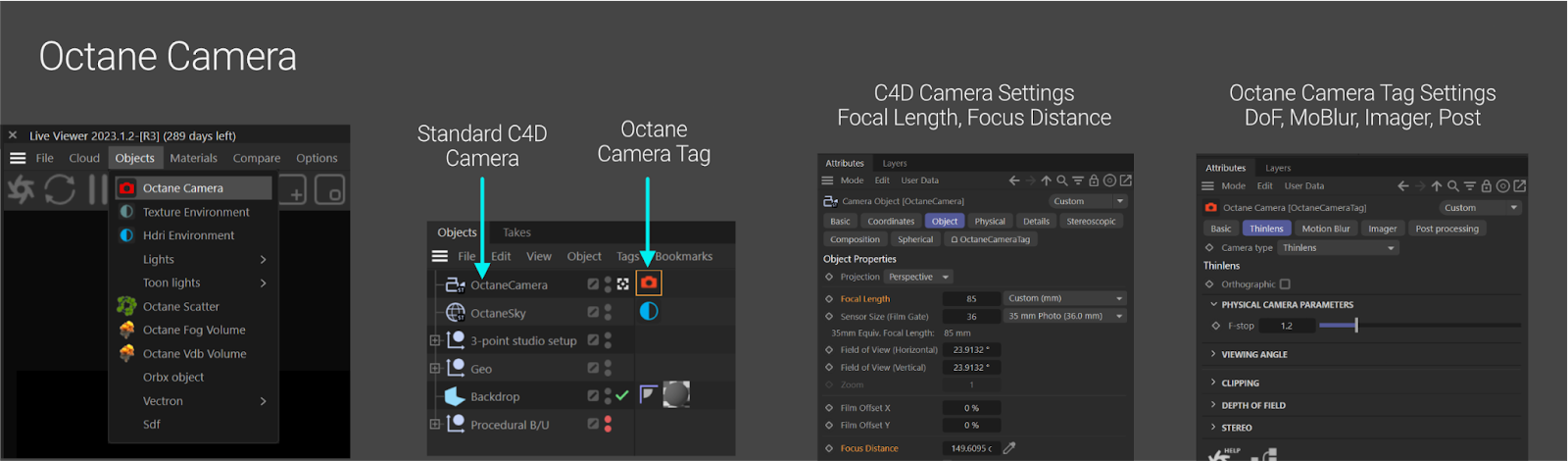Viewport: 1568px width, 461px height.
Task: Open the Materials menu in Live Viewer
Action: click(x=193, y=158)
